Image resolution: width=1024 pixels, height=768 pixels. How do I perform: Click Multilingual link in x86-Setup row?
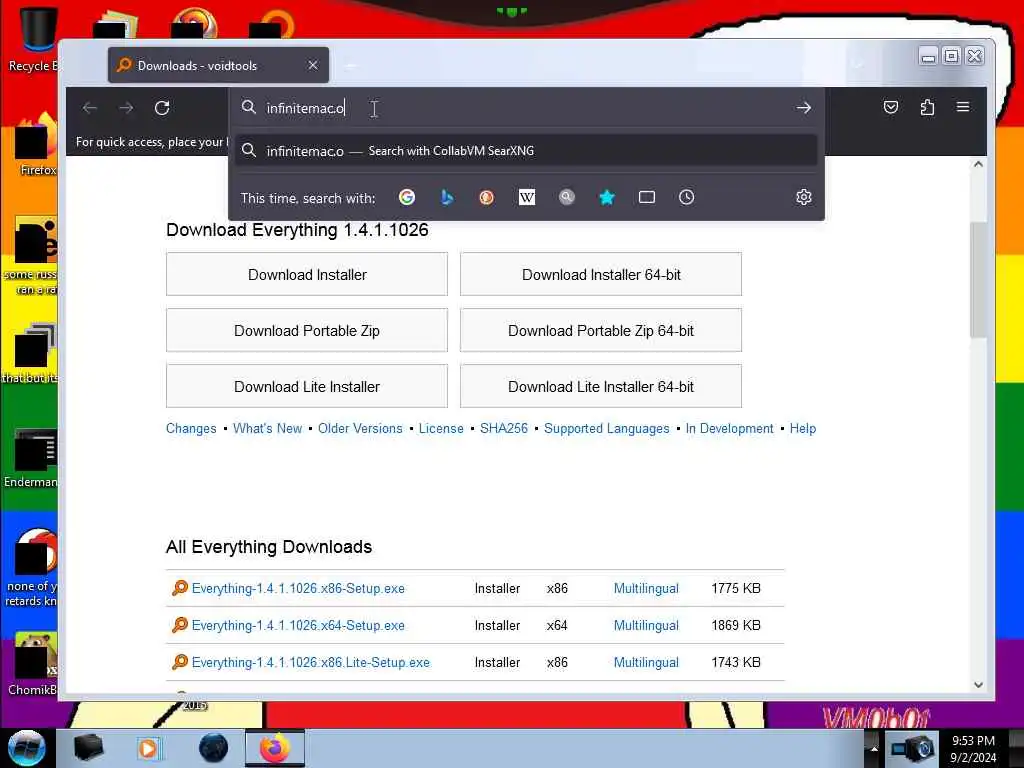[646, 588]
